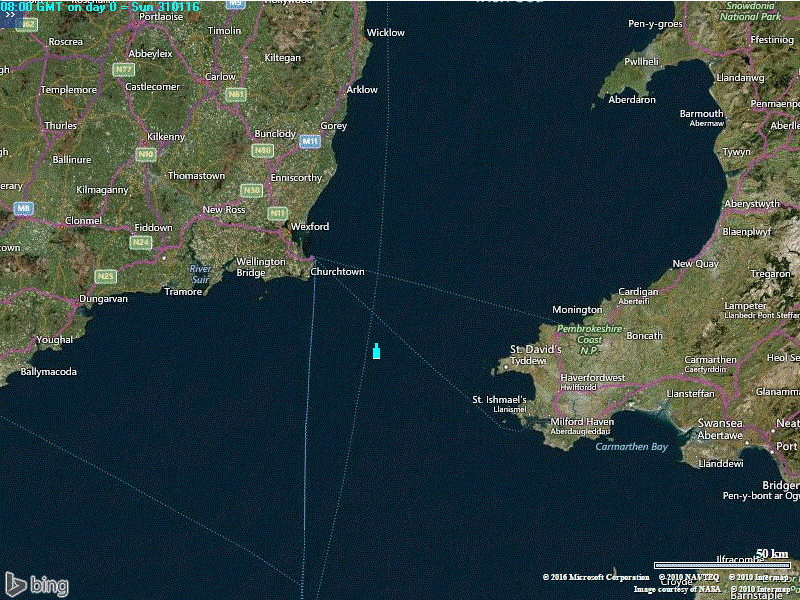Click the N24 road shield near Fiddown
This screenshot has width=800, height=600.
[141, 242]
